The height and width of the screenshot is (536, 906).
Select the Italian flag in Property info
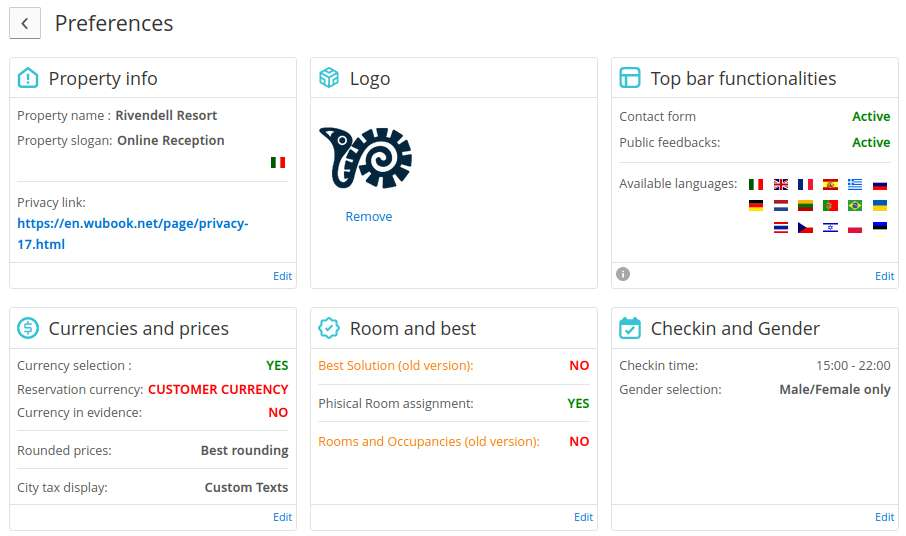(278, 162)
